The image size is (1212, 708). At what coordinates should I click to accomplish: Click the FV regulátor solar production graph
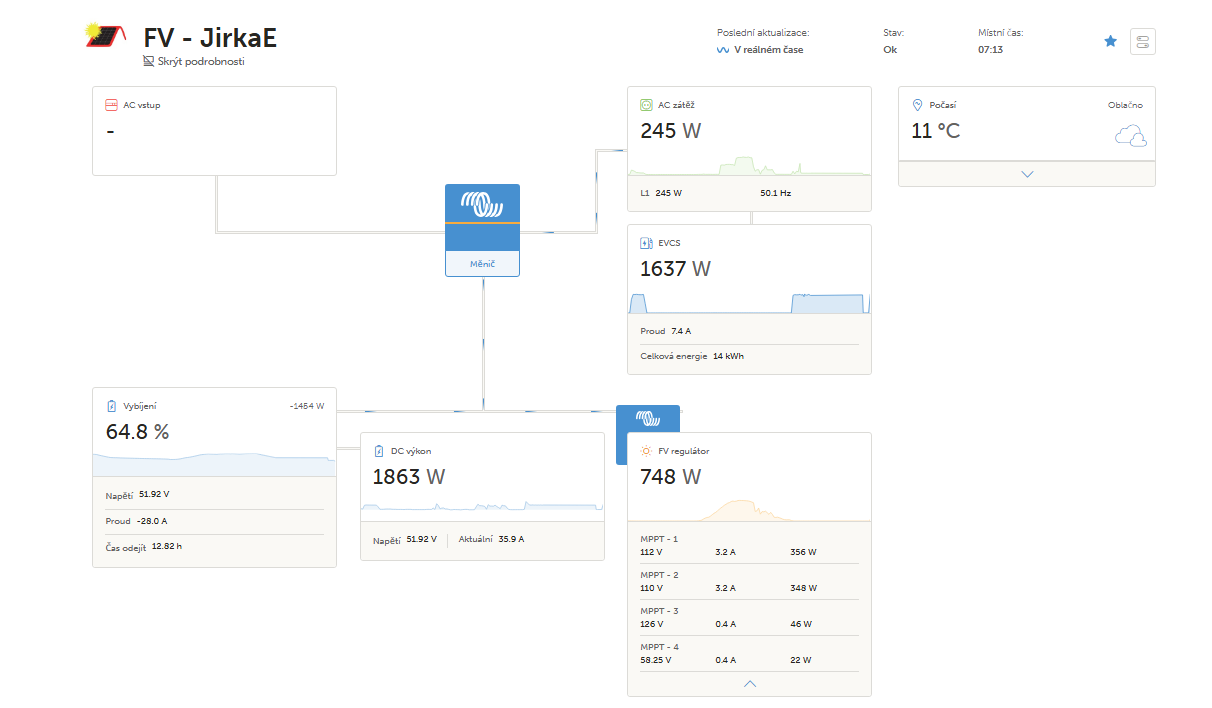point(749,510)
